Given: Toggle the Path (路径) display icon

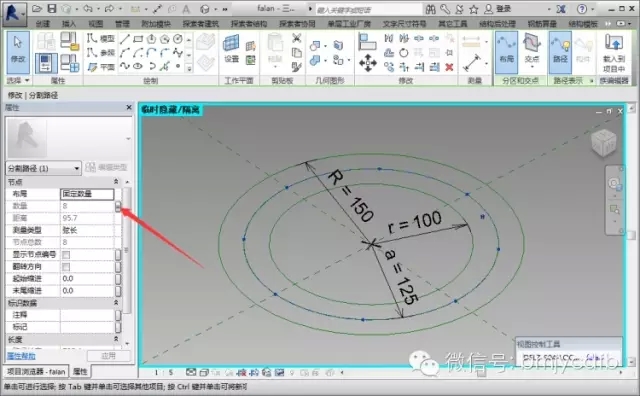Looking at the screenshot, I should click(x=560, y=51).
